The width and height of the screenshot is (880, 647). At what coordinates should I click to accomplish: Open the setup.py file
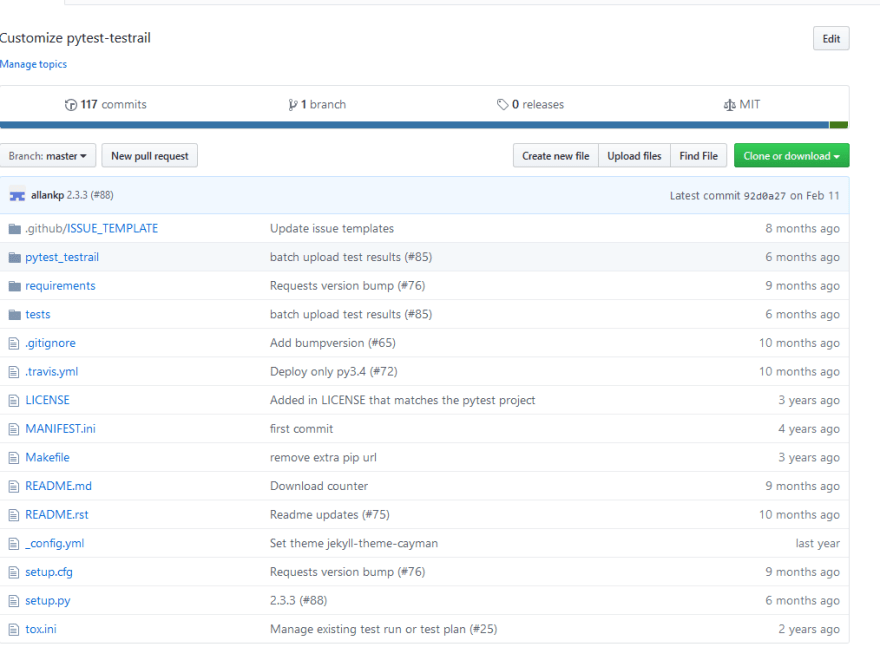(48, 600)
